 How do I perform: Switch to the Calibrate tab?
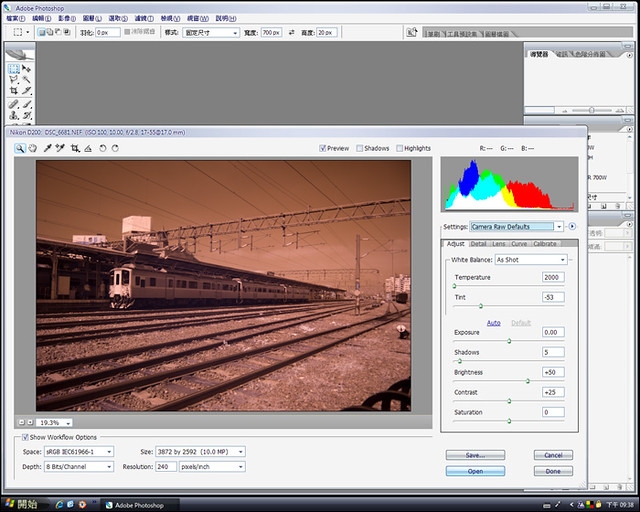545,244
